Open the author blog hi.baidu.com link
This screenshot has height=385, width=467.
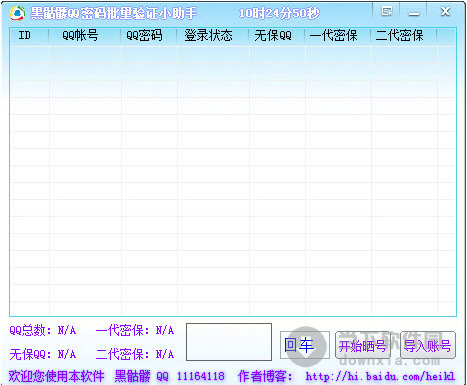point(380,376)
